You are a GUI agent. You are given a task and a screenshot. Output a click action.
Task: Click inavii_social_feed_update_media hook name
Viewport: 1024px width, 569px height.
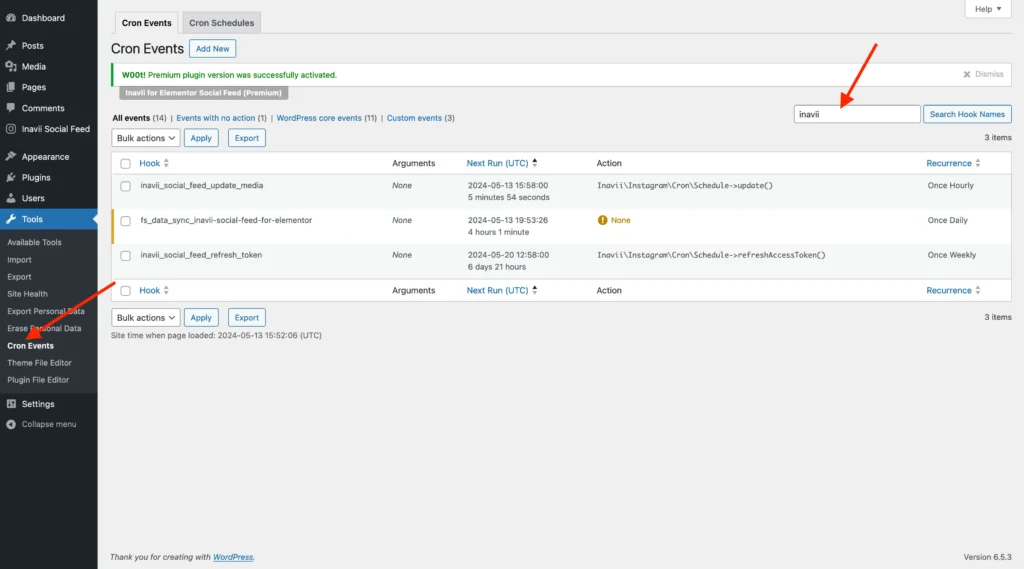[x=202, y=186]
